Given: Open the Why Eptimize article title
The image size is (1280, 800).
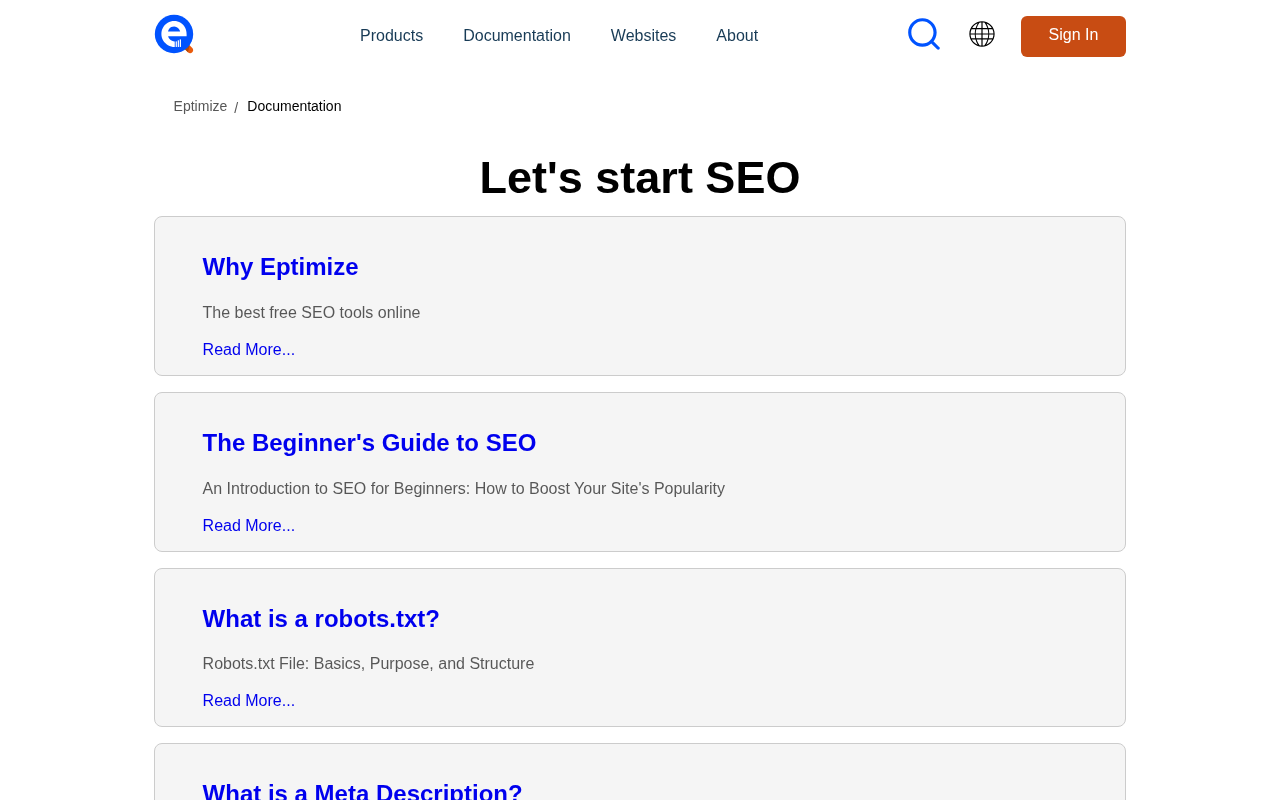Looking at the screenshot, I should click(280, 267).
